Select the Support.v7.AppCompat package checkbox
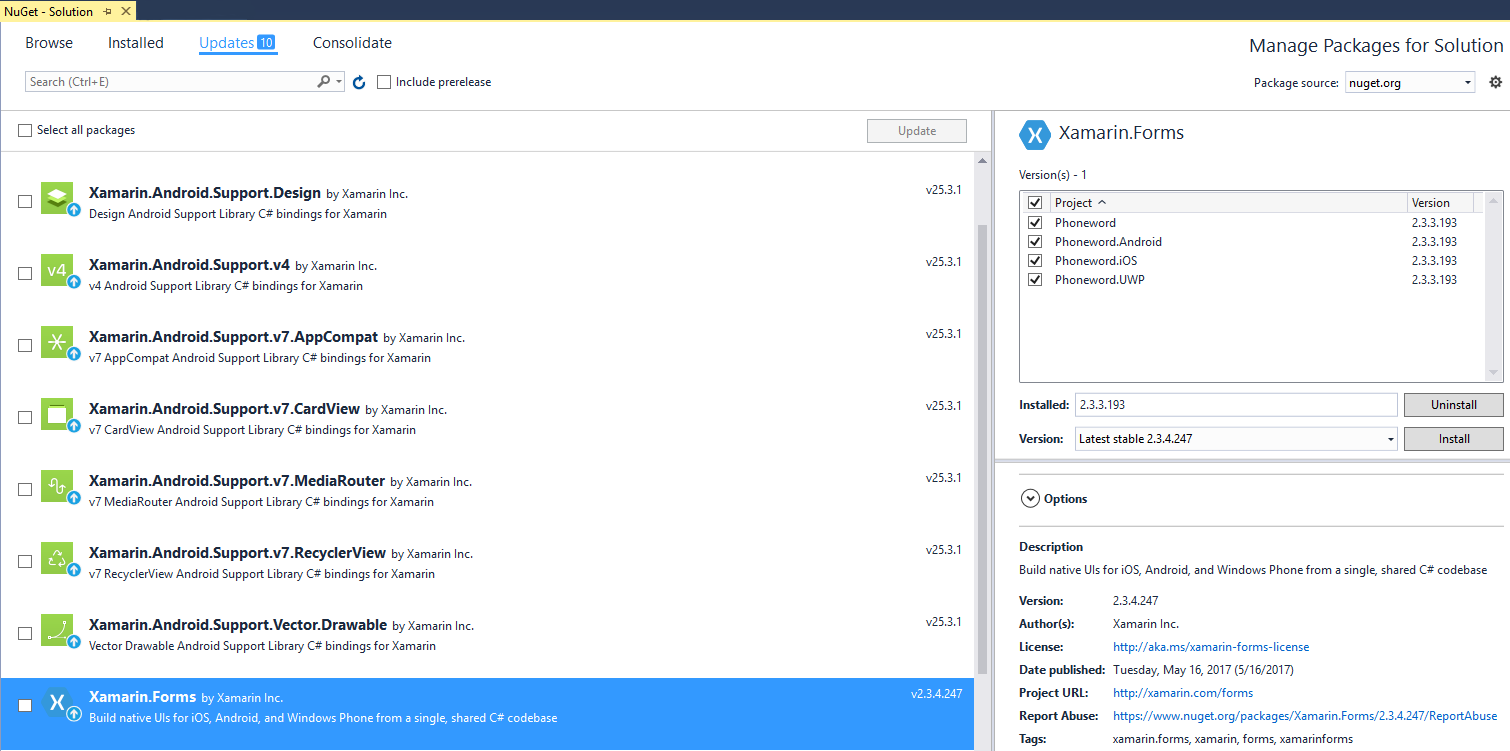 [25, 345]
